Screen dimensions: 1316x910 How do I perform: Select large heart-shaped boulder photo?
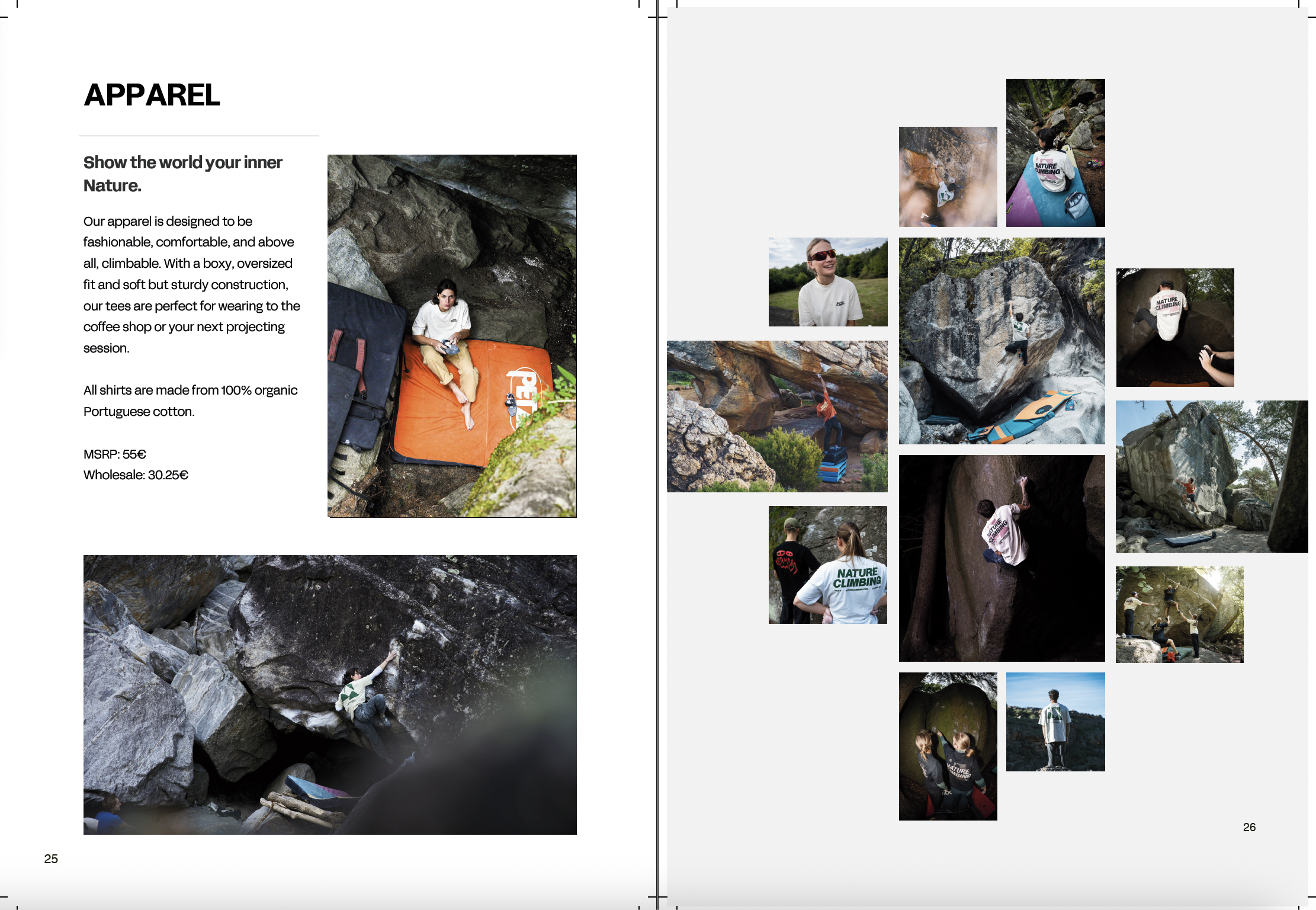(1002, 341)
